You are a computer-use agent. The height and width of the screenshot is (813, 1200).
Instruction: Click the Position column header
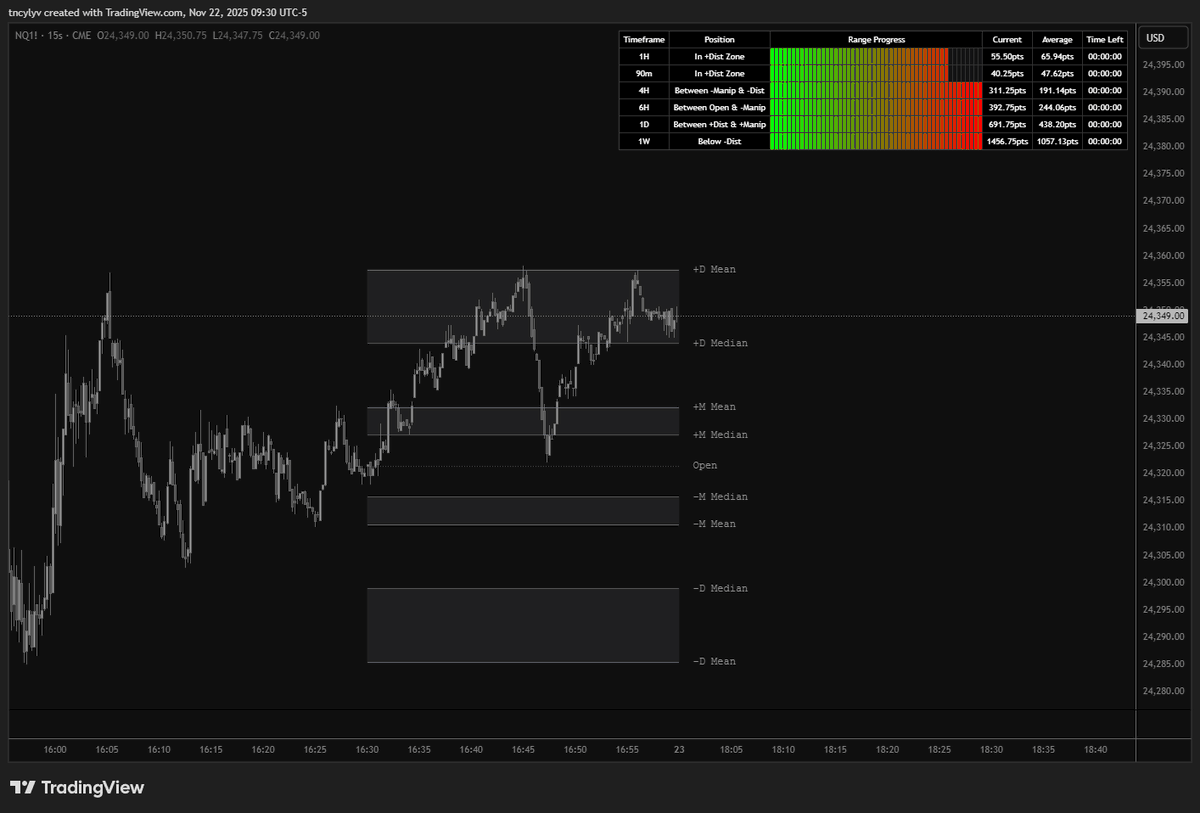(x=719, y=40)
